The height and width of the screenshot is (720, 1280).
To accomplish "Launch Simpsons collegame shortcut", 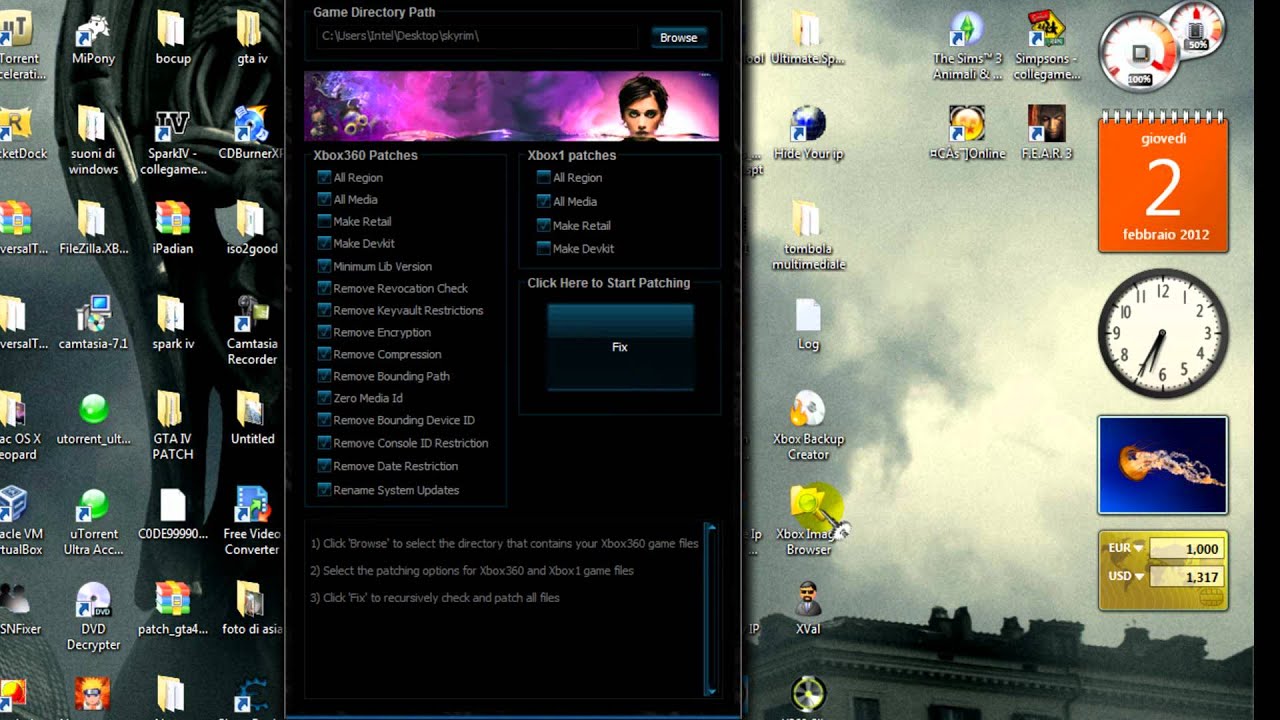I will point(1047,45).
